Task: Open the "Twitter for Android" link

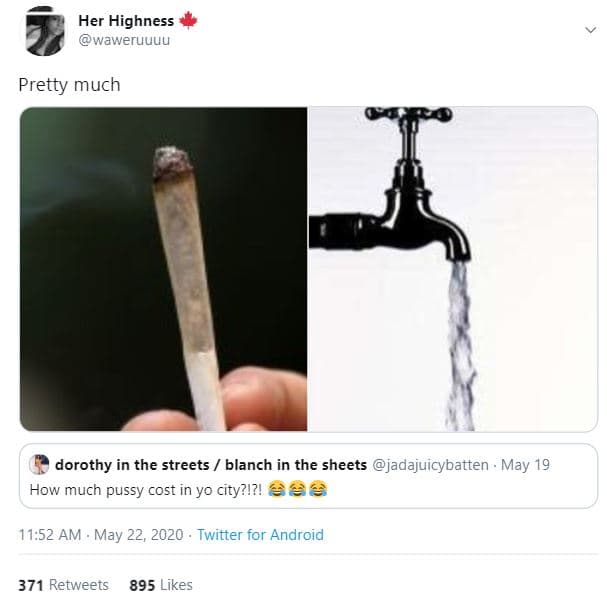Action: point(260,535)
